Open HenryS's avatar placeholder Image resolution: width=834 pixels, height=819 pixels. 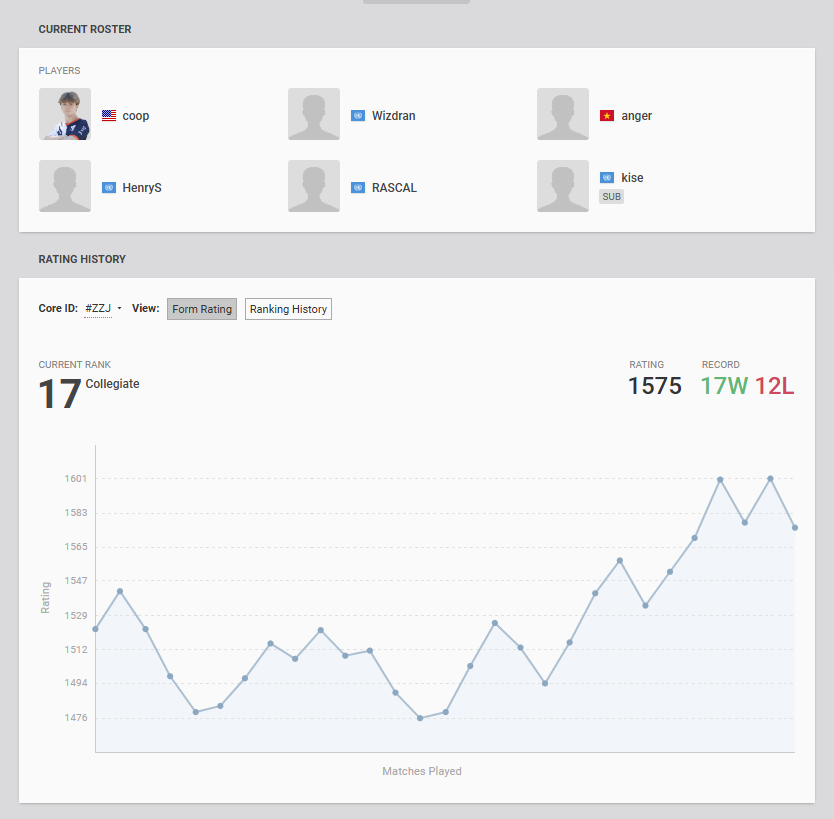click(65, 186)
